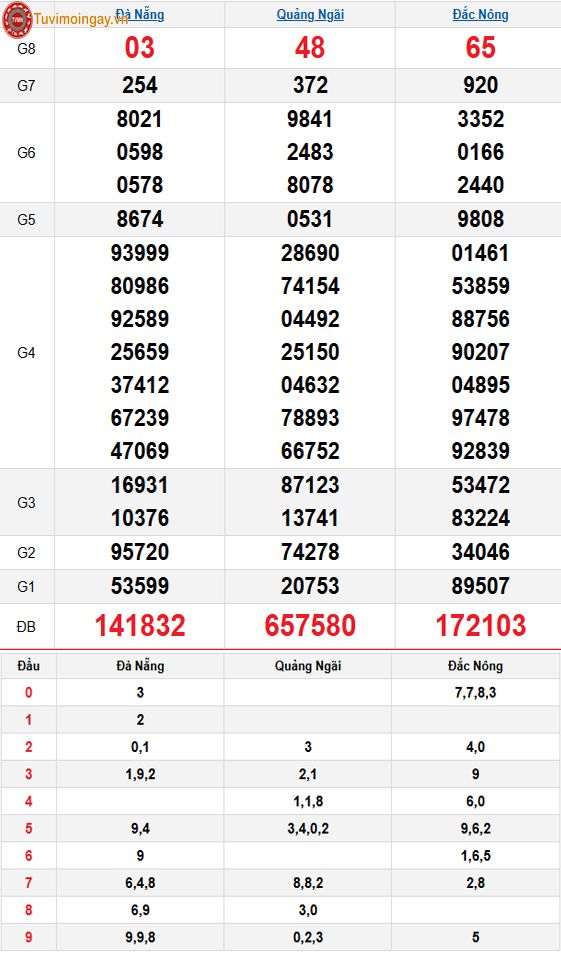Click Đắc Nông head 0 values 7,7,8,3
Image resolution: width=561 pixels, height=953 pixels.
475,692
